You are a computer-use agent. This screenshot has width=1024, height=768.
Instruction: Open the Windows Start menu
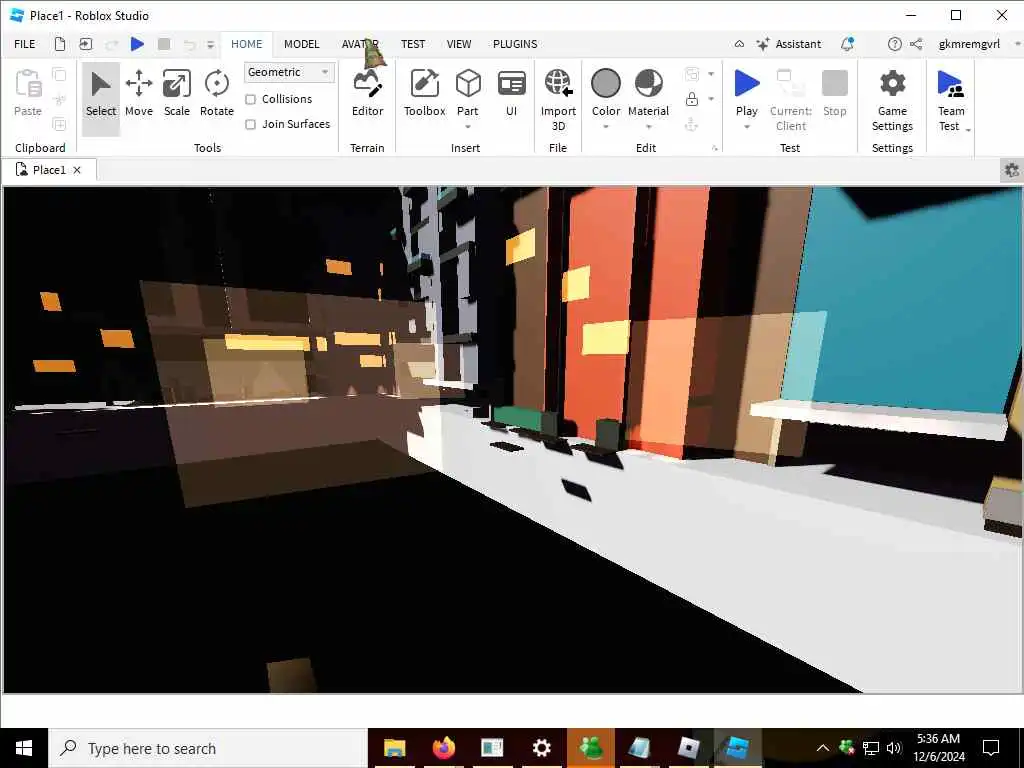pos(24,748)
